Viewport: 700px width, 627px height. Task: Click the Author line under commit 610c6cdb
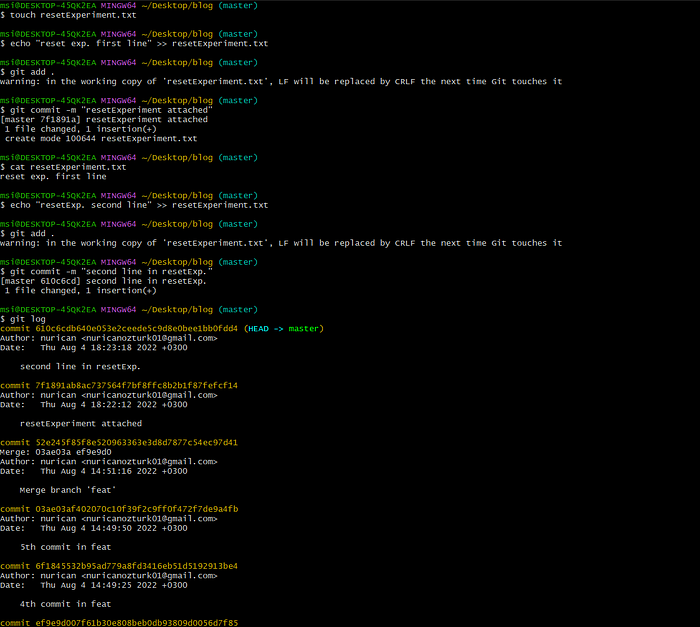pos(109,338)
